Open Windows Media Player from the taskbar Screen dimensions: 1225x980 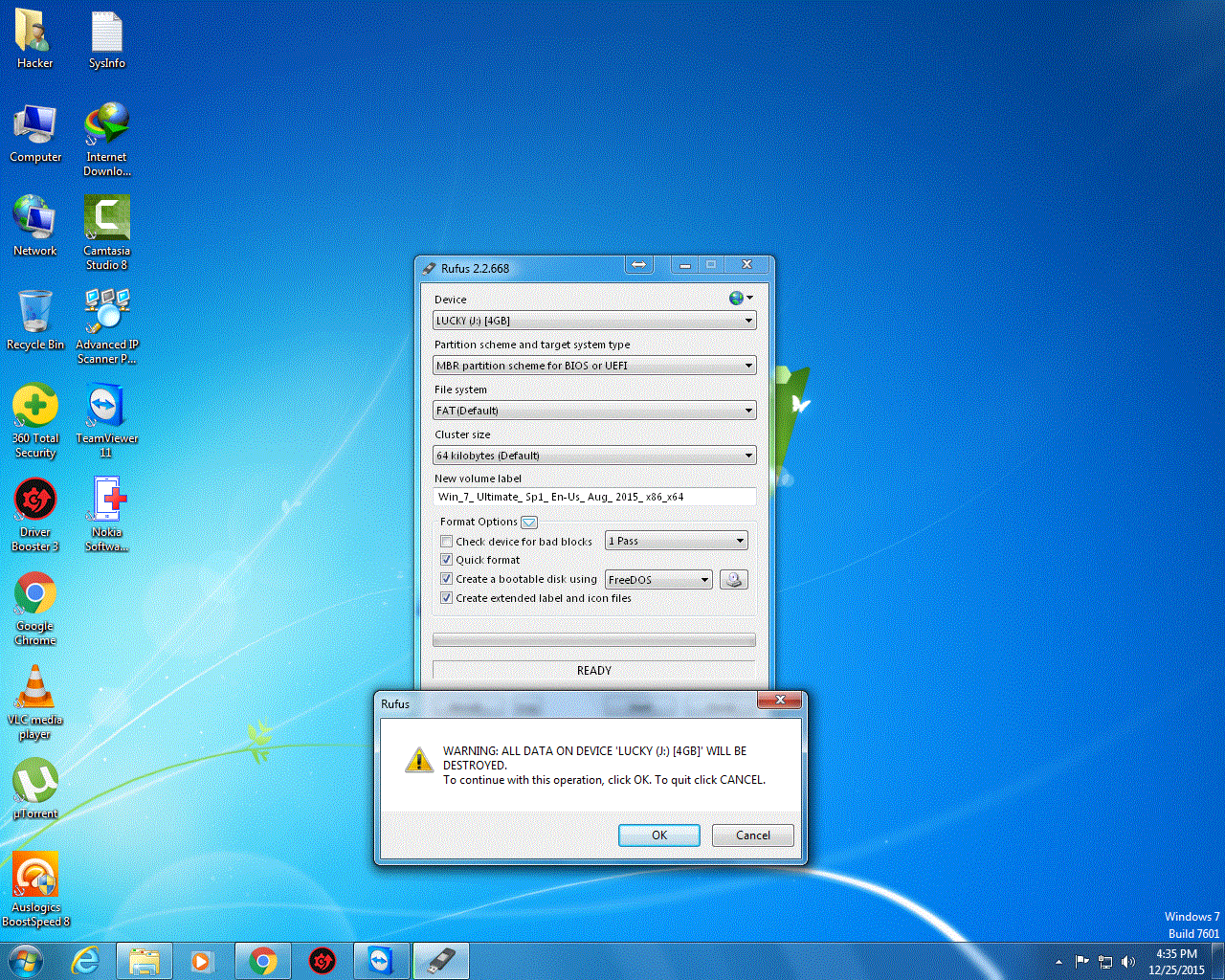(202, 961)
